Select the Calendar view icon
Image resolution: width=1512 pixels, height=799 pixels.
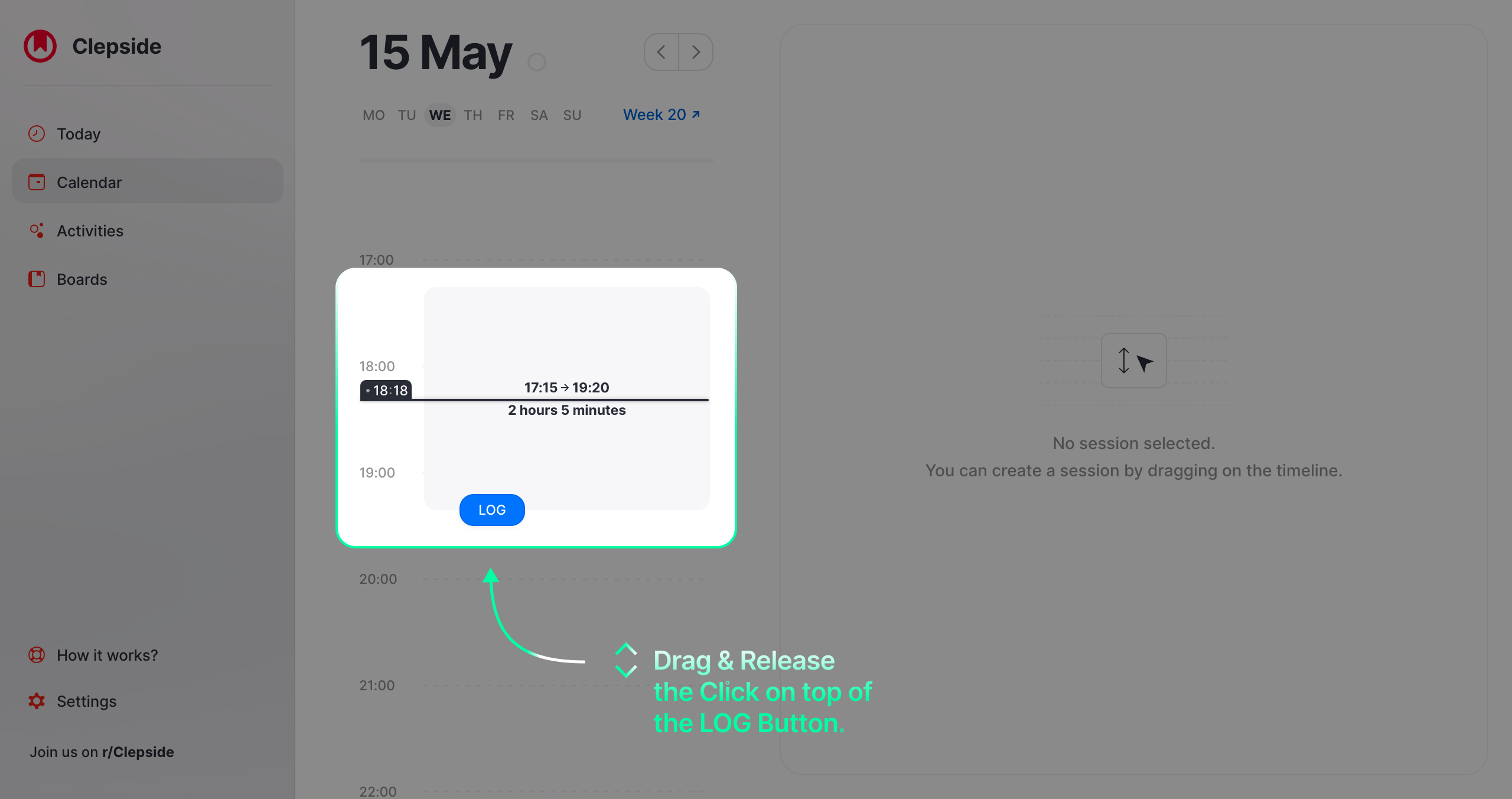point(37,181)
